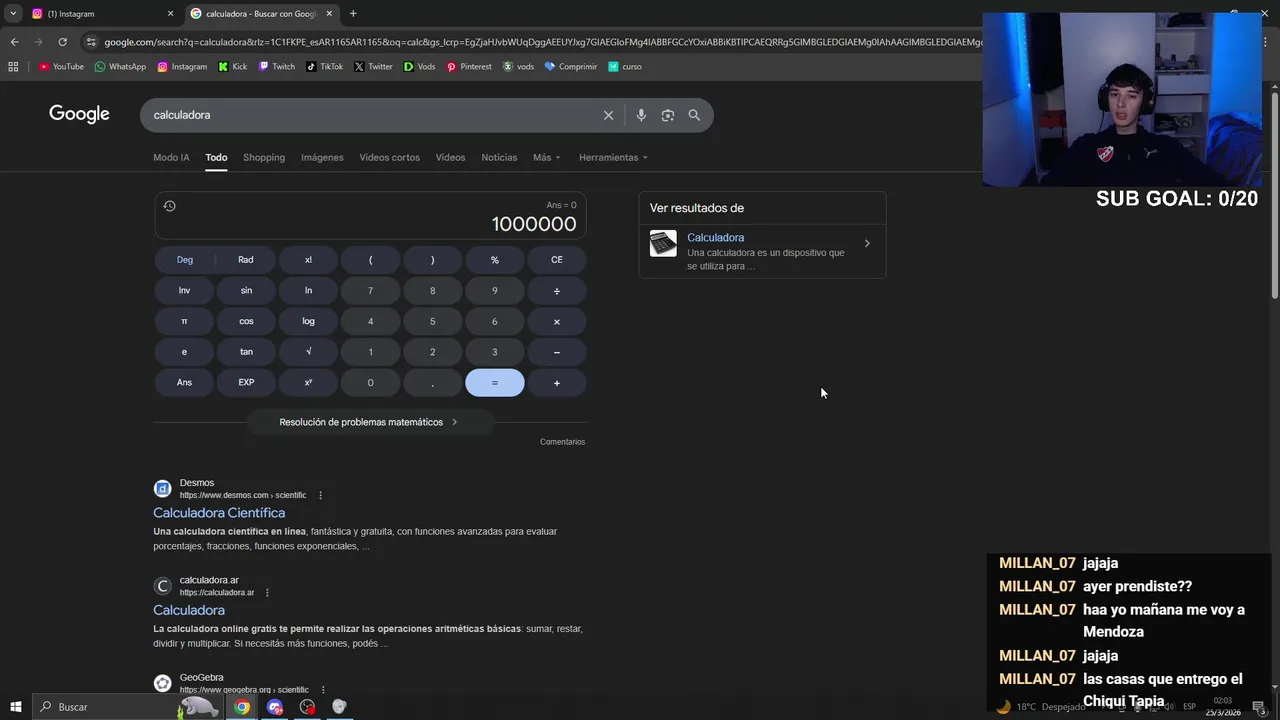1280x720 pixels.
Task: Open options for Desmos result
Action: click(x=320, y=495)
